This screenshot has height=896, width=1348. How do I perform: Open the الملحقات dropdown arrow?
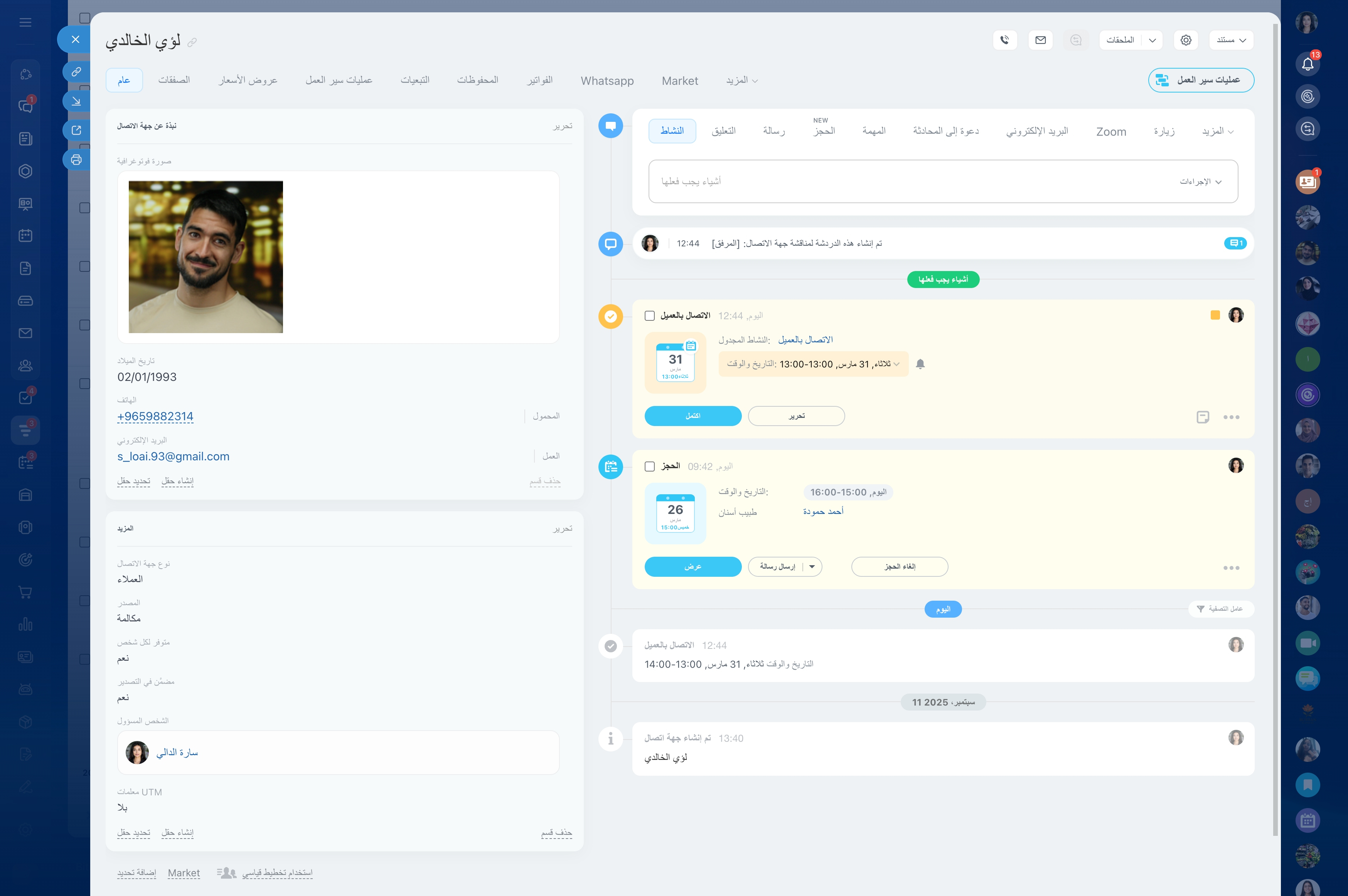click(1153, 40)
